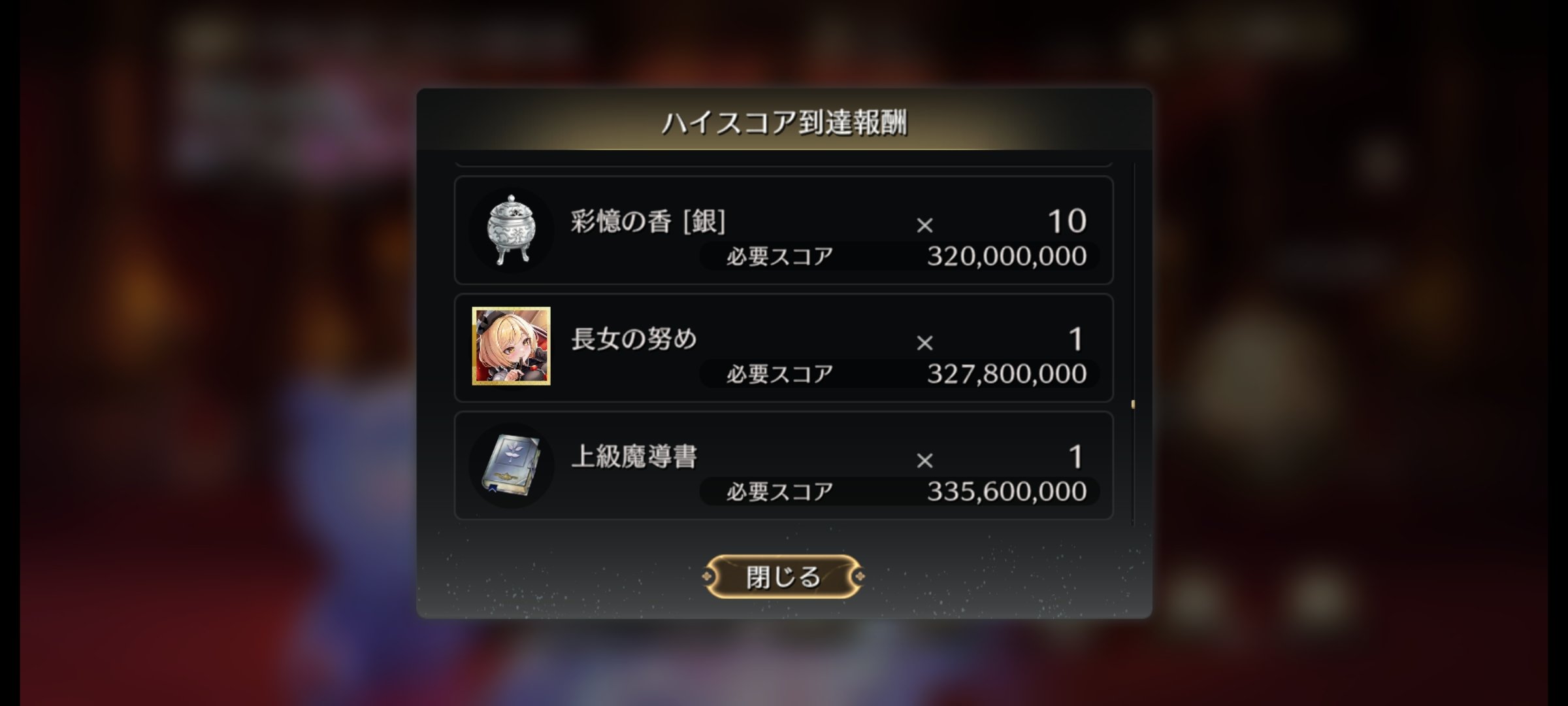Tap the × multiplier beside 上級魔導書
The image size is (1568, 706).
coord(924,460)
